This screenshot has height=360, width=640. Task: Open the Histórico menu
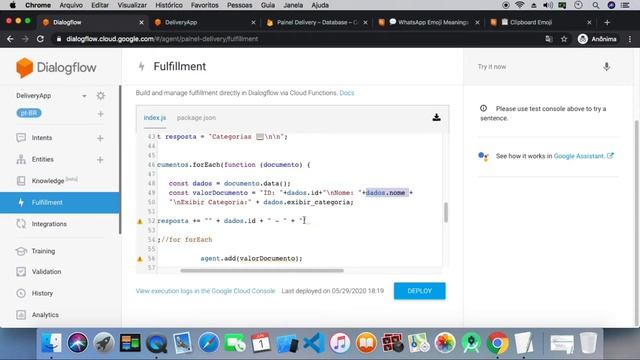(169, 5)
